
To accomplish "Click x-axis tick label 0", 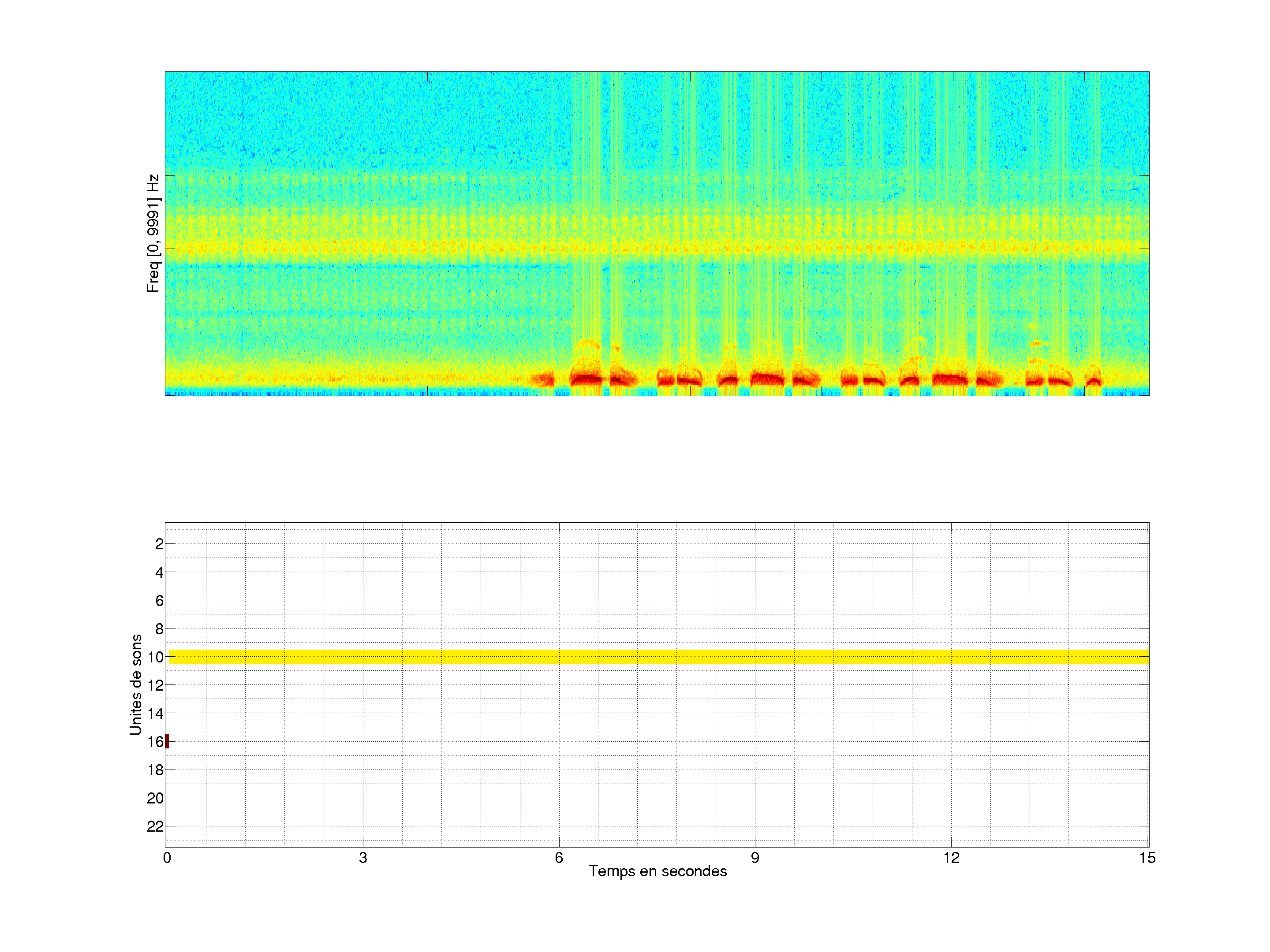I will (x=167, y=858).
